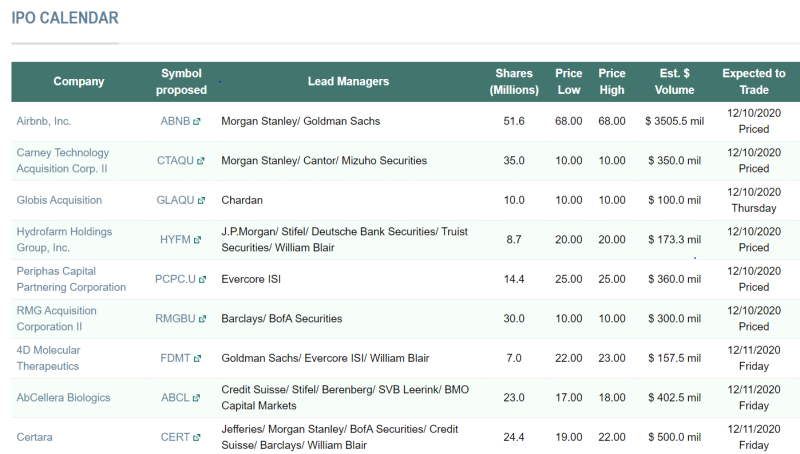Open external link icon beside RMGBU

(x=202, y=319)
